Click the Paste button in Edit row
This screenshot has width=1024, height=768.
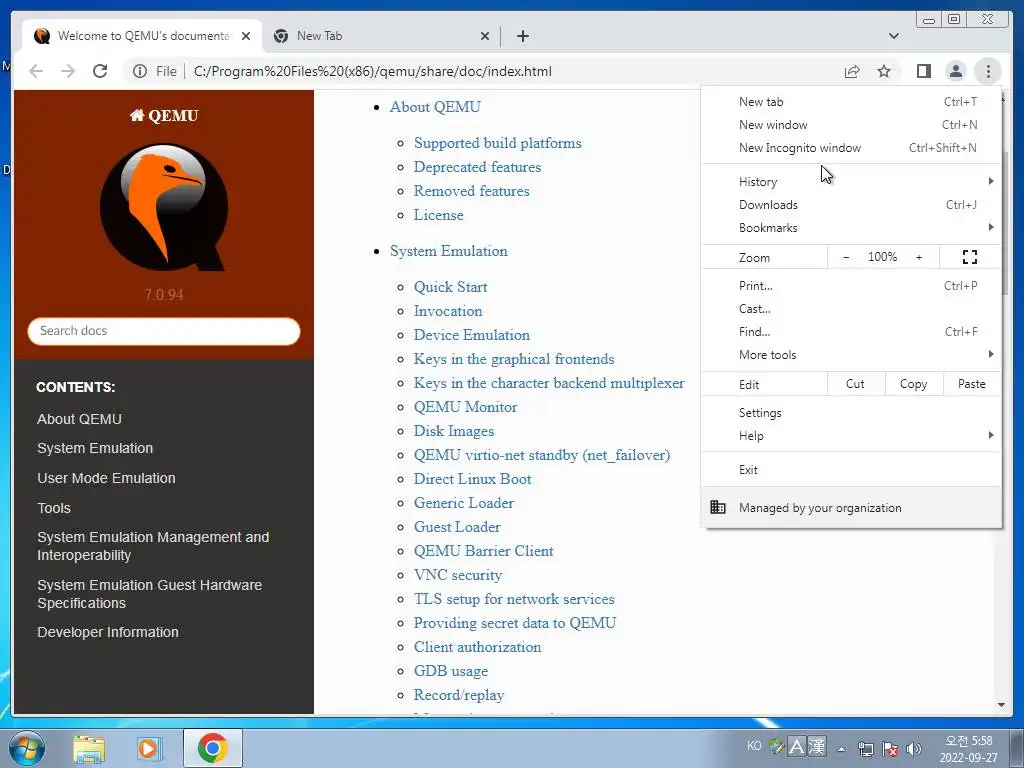pyautogui.click(x=972, y=384)
